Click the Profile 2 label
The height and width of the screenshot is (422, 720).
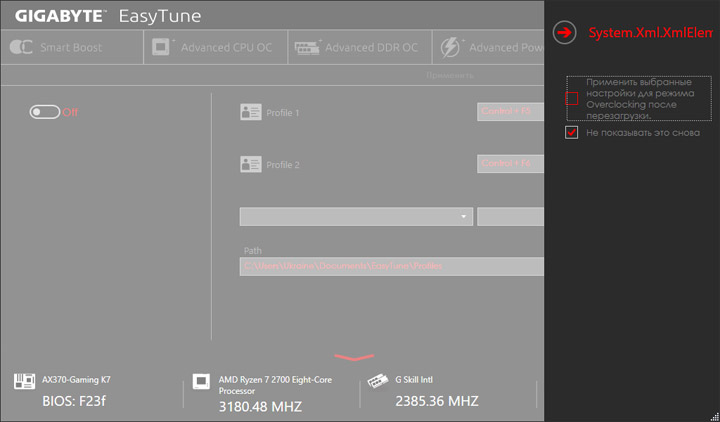[x=283, y=165]
